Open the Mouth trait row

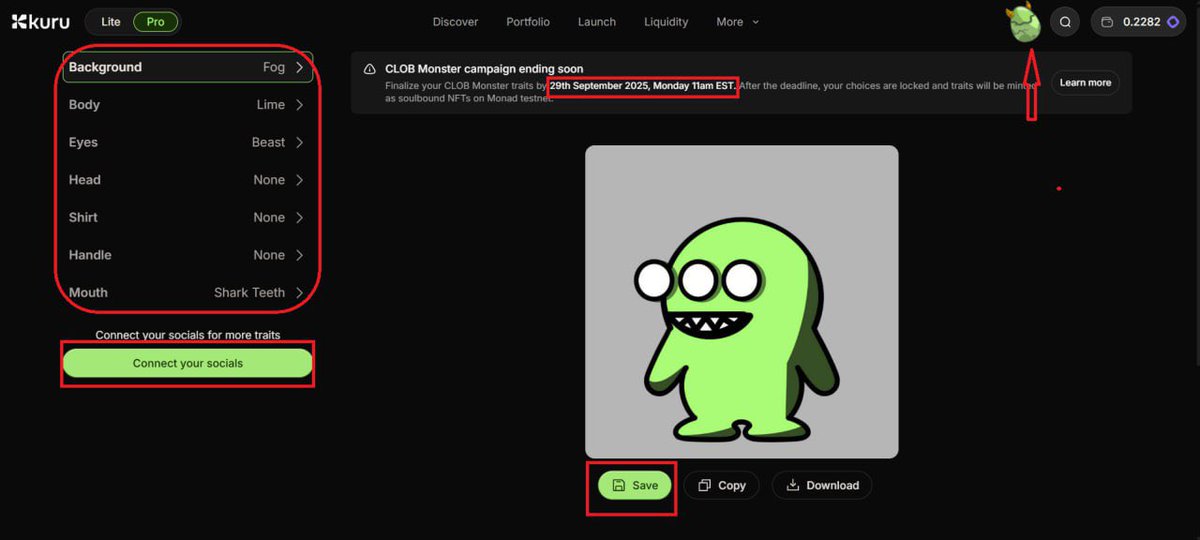pyautogui.click(x=188, y=292)
